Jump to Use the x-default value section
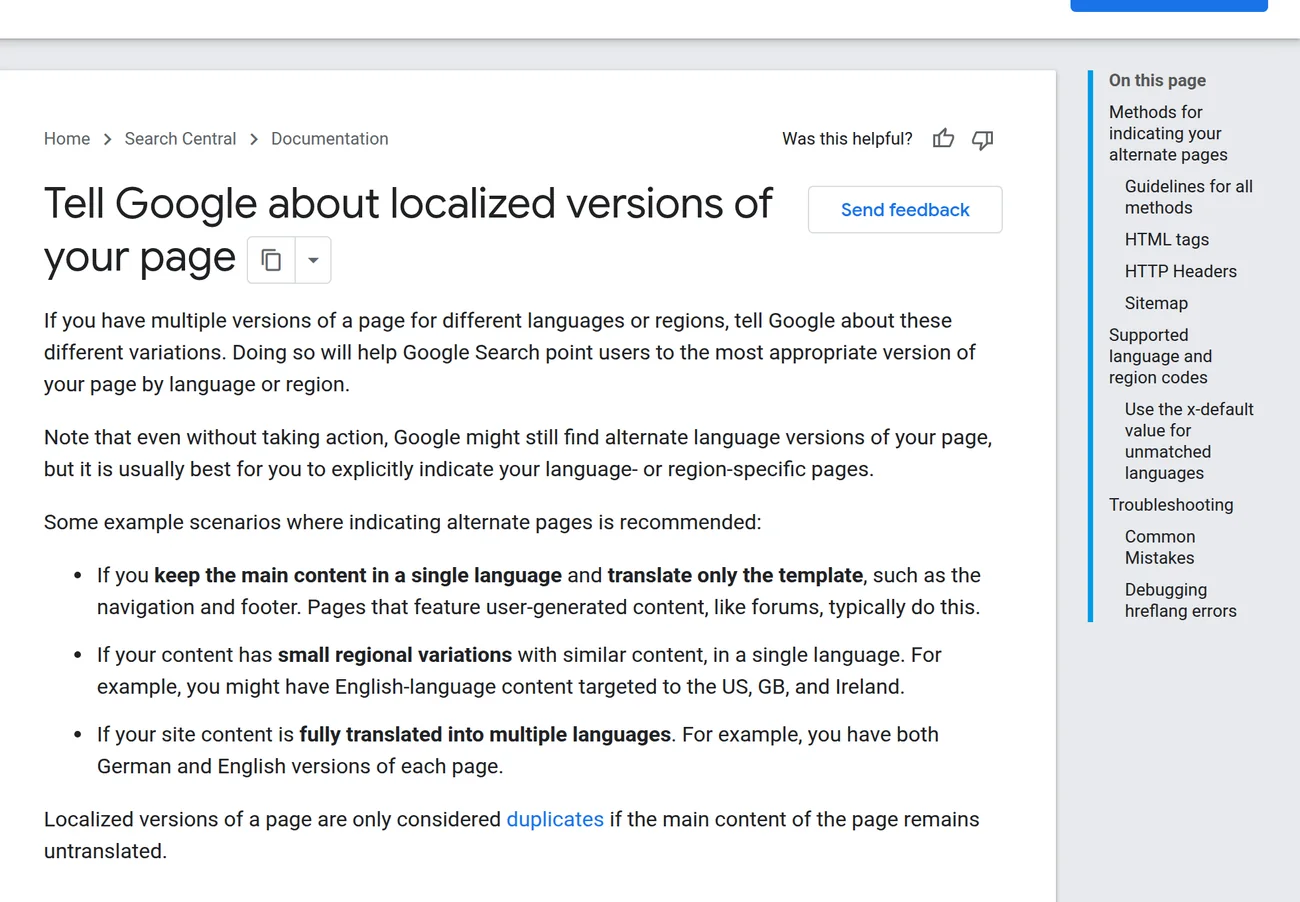 pyautogui.click(x=1189, y=441)
